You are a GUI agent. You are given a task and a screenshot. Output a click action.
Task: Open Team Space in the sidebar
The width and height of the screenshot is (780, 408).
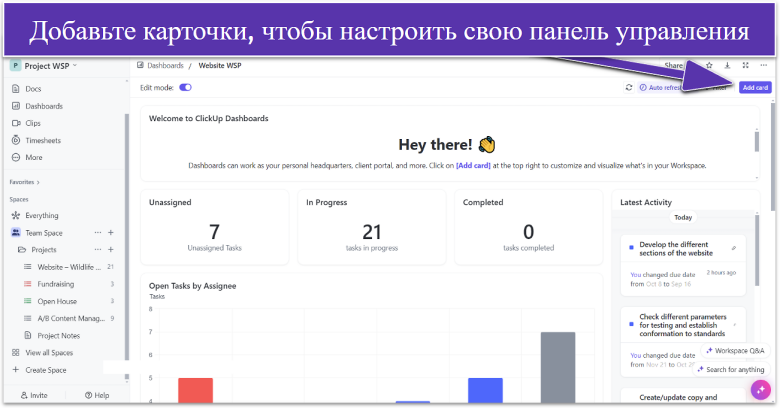point(44,233)
